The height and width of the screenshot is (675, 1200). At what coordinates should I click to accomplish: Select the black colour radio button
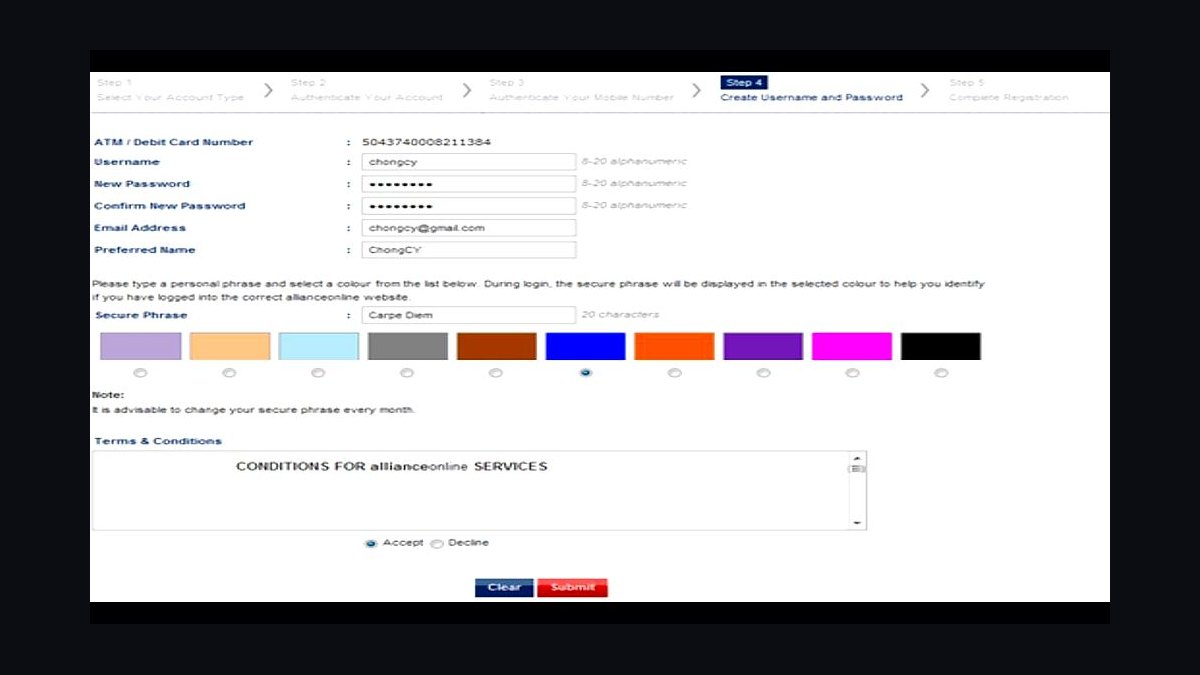coord(941,373)
